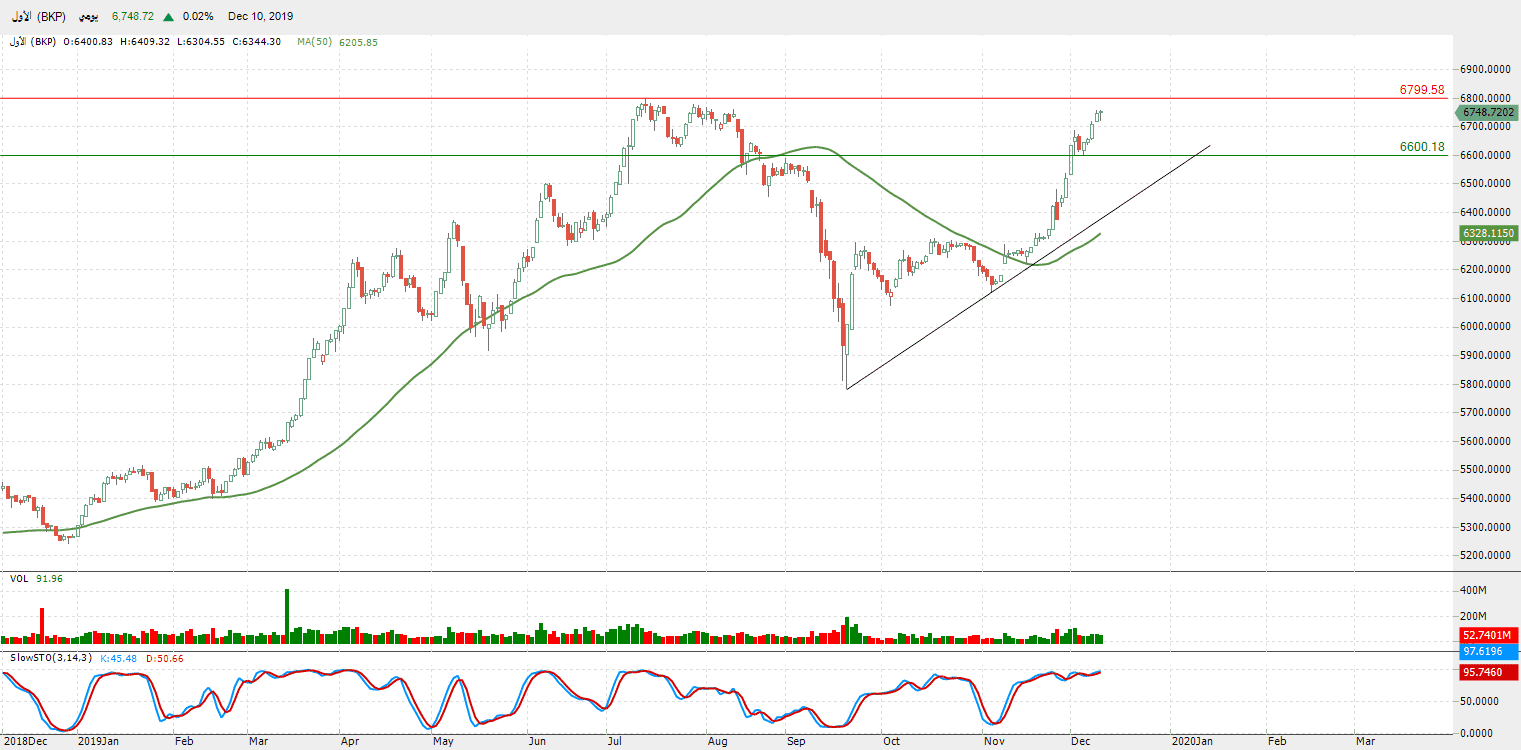Click the open value O:6400.83
The width and height of the screenshot is (1521, 750).
click(x=90, y=42)
